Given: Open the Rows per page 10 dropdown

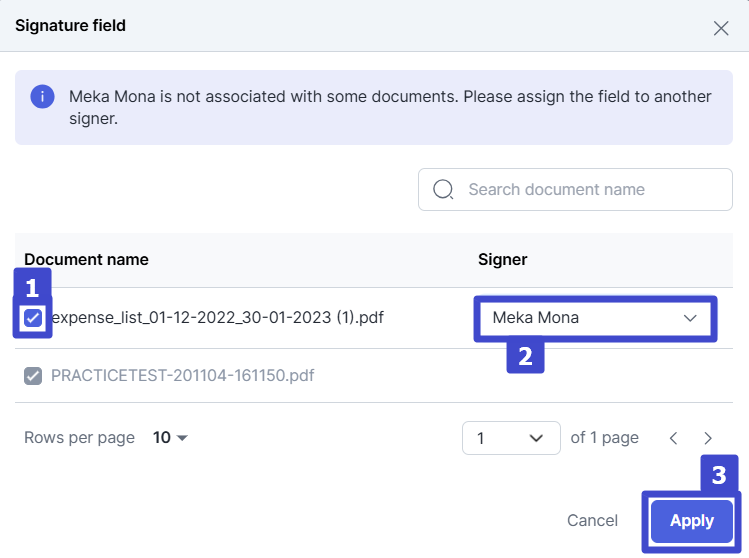Looking at the screenshot, I should pyautogui.click(x=170, y=438).
